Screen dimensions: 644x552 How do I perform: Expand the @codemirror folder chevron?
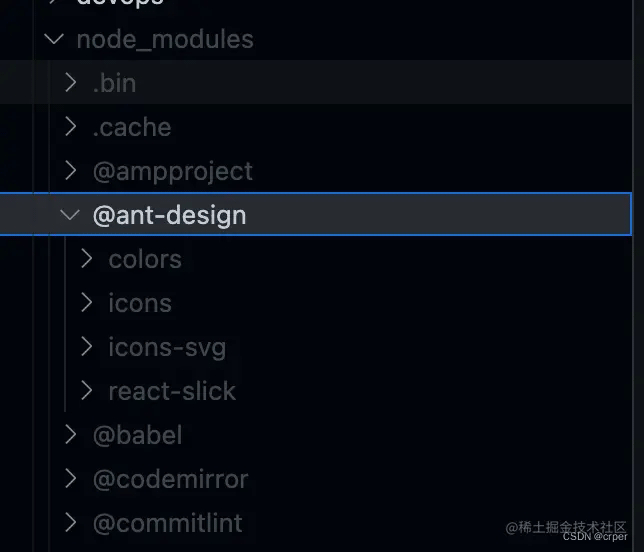[71, 478]
